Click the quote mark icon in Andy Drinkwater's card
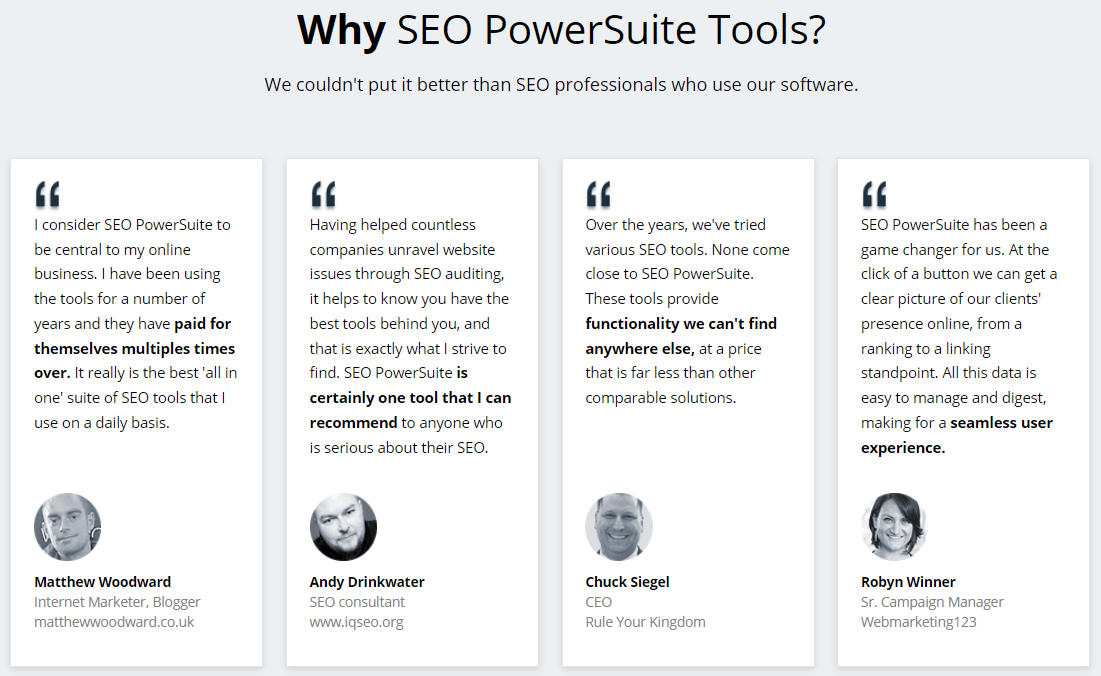The height and width of the screenshot is (676, 1101). click(324, 194)
